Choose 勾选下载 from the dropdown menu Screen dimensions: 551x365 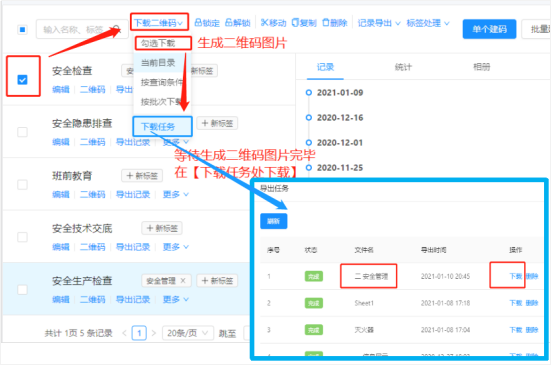coord(158,43)
